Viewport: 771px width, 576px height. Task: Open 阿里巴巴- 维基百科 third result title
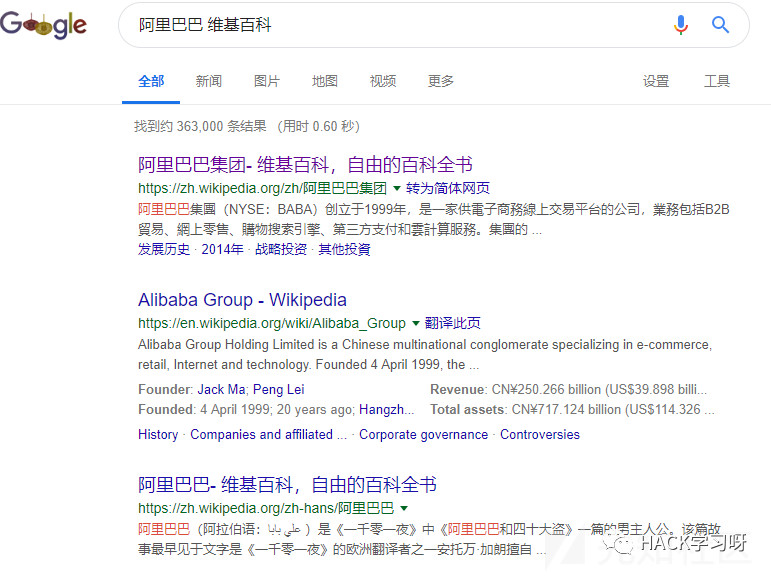coord(287,485)
